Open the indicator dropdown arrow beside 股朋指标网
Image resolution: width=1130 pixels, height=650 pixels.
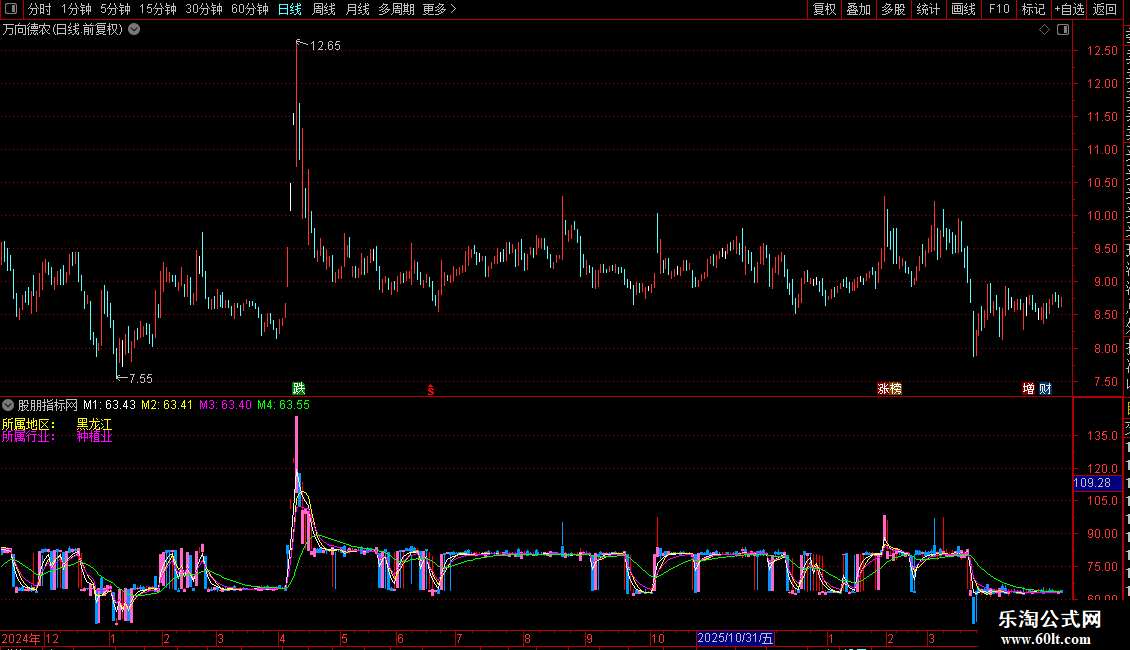pos(8,405)
